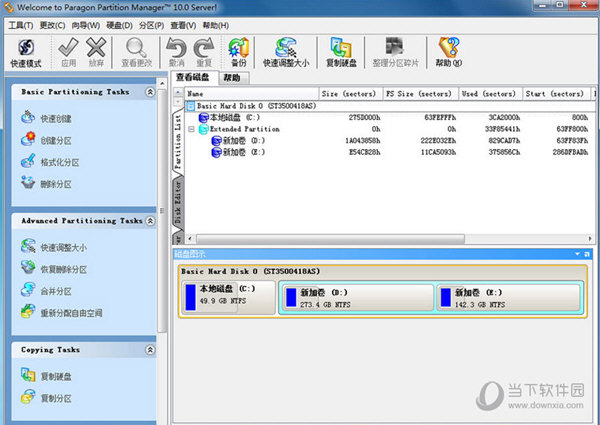The width and height of the screenshot is (600, 425).
Task: Click Basic Hard Disk 0 disk map title
Action: point(251,271)
